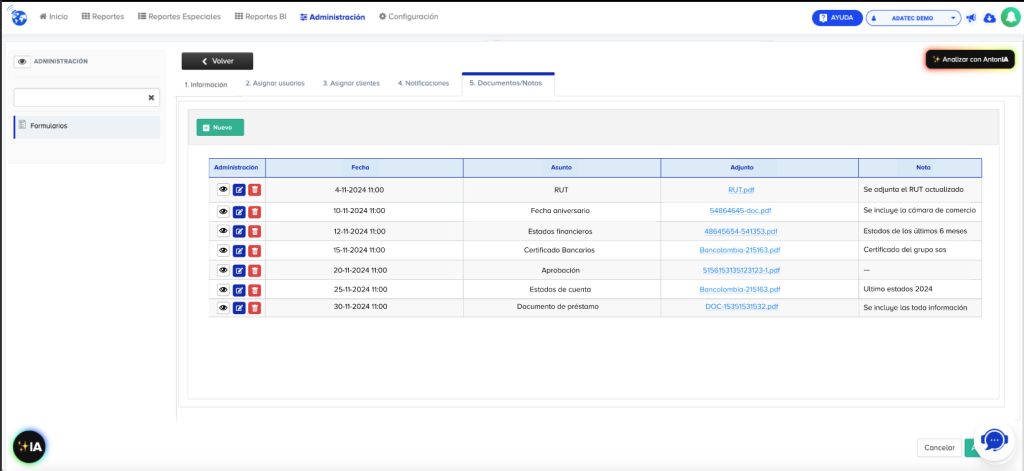The height and width of the screenshot is (471, 1024).
Task: Delete the Estados de cuenta row
Action: point(255,289)
